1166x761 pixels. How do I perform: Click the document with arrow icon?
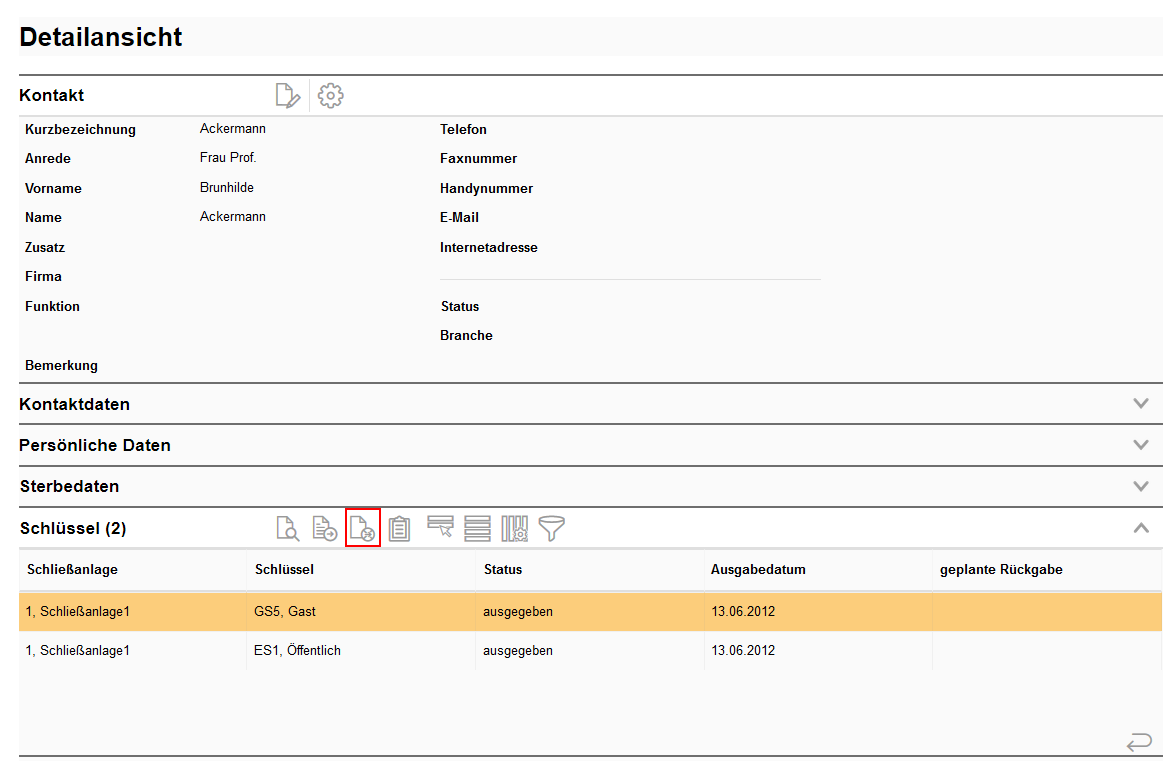pos(325,528)
